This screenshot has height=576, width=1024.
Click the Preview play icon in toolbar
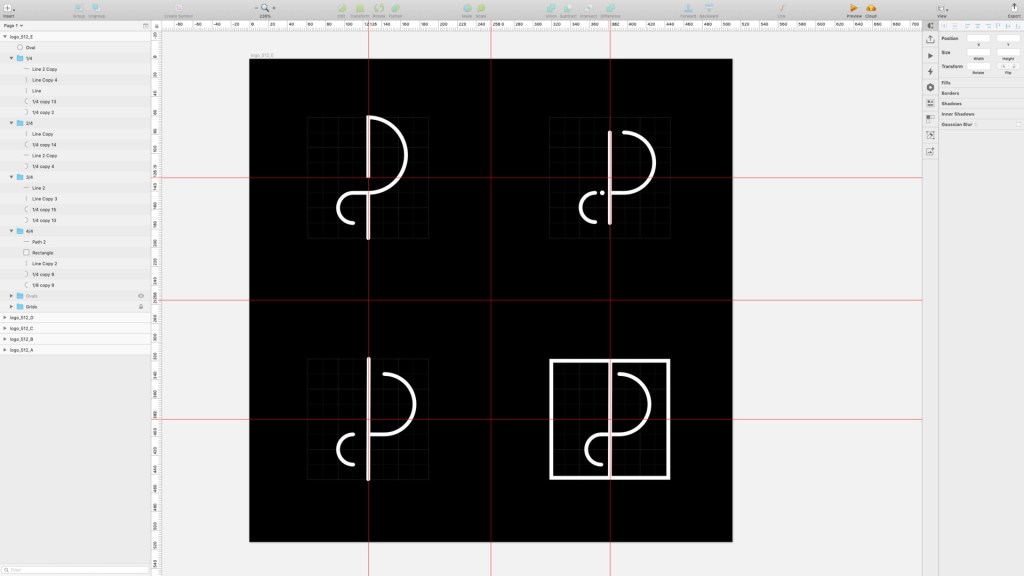pyautogui.click(x=854, y=8)
